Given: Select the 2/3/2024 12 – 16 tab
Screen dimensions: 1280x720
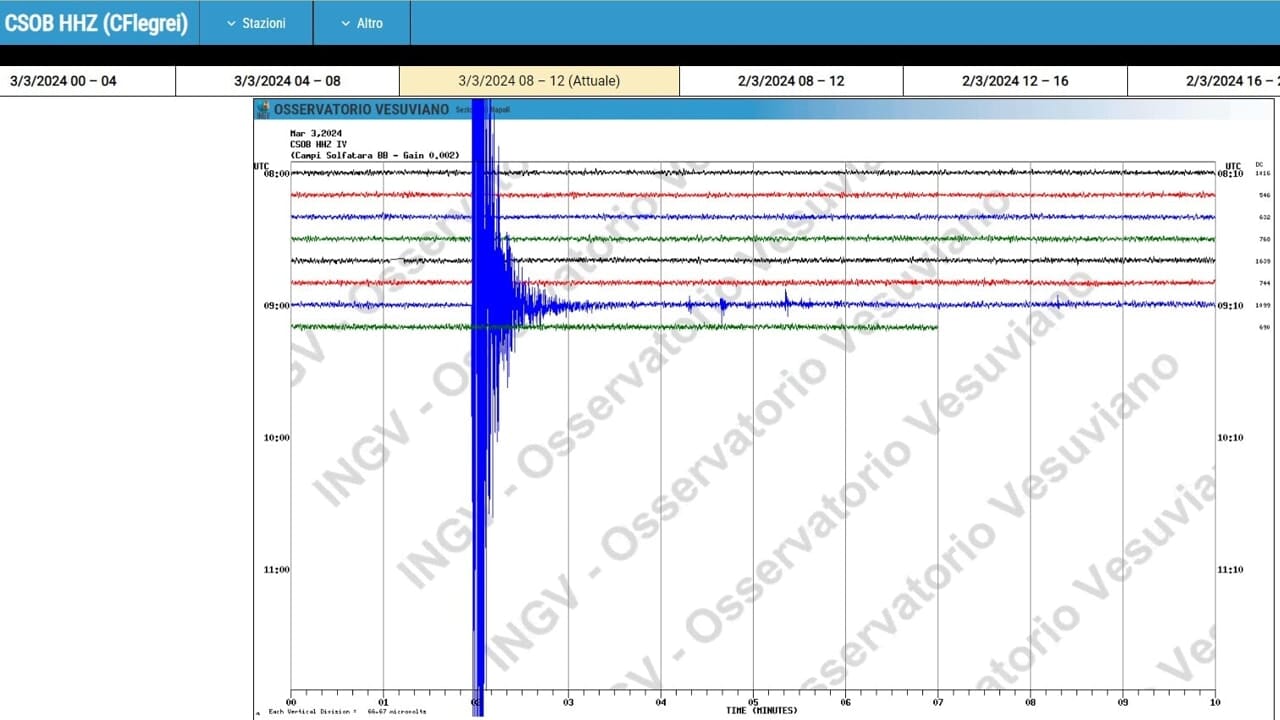Looking at the screenshot, I should pyautogui.click(x=1015, y=81).
